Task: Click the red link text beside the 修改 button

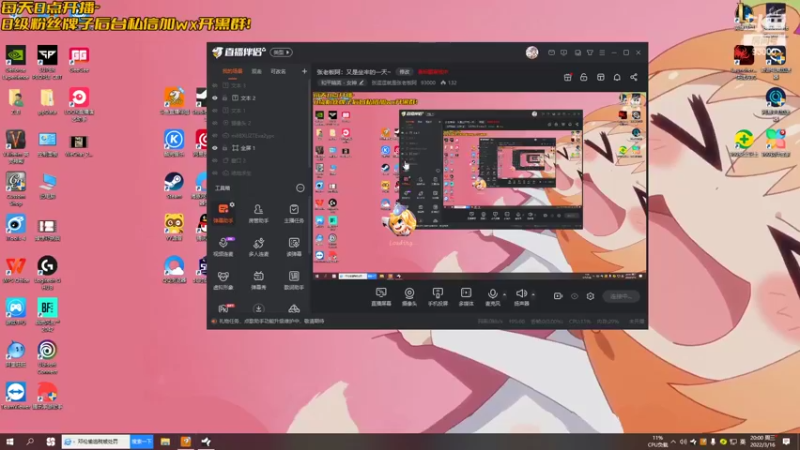Action: point(433,72)
